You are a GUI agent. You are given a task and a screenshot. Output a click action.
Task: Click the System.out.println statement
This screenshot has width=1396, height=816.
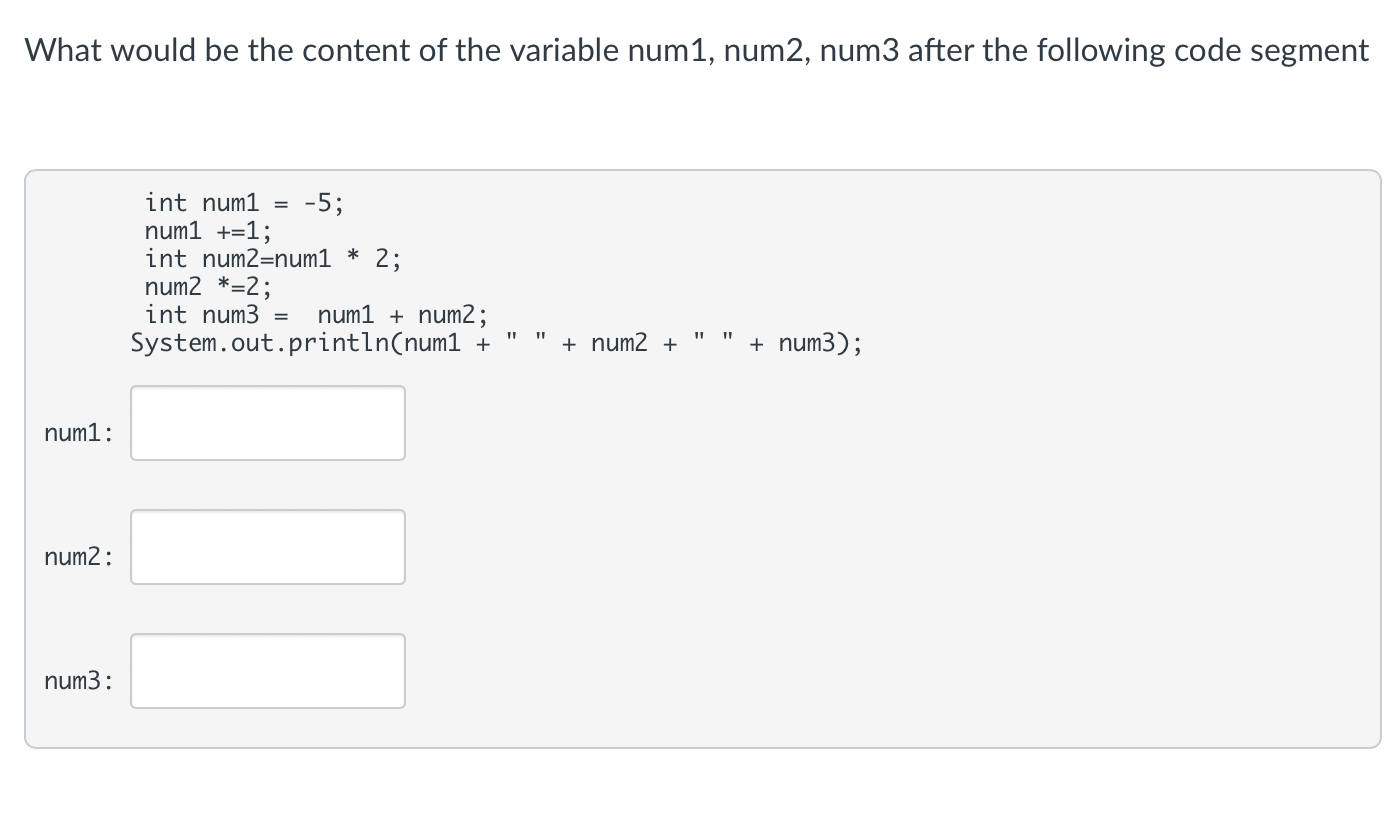click(497, 344)
